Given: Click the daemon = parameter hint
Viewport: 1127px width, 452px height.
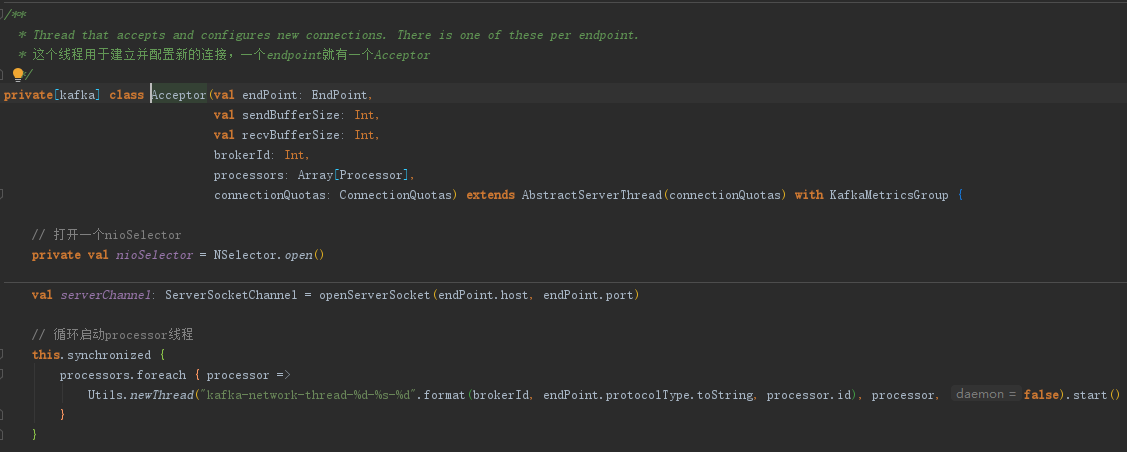Looking at the screenshot, I should pyautogui.click(x=985, y=395).
